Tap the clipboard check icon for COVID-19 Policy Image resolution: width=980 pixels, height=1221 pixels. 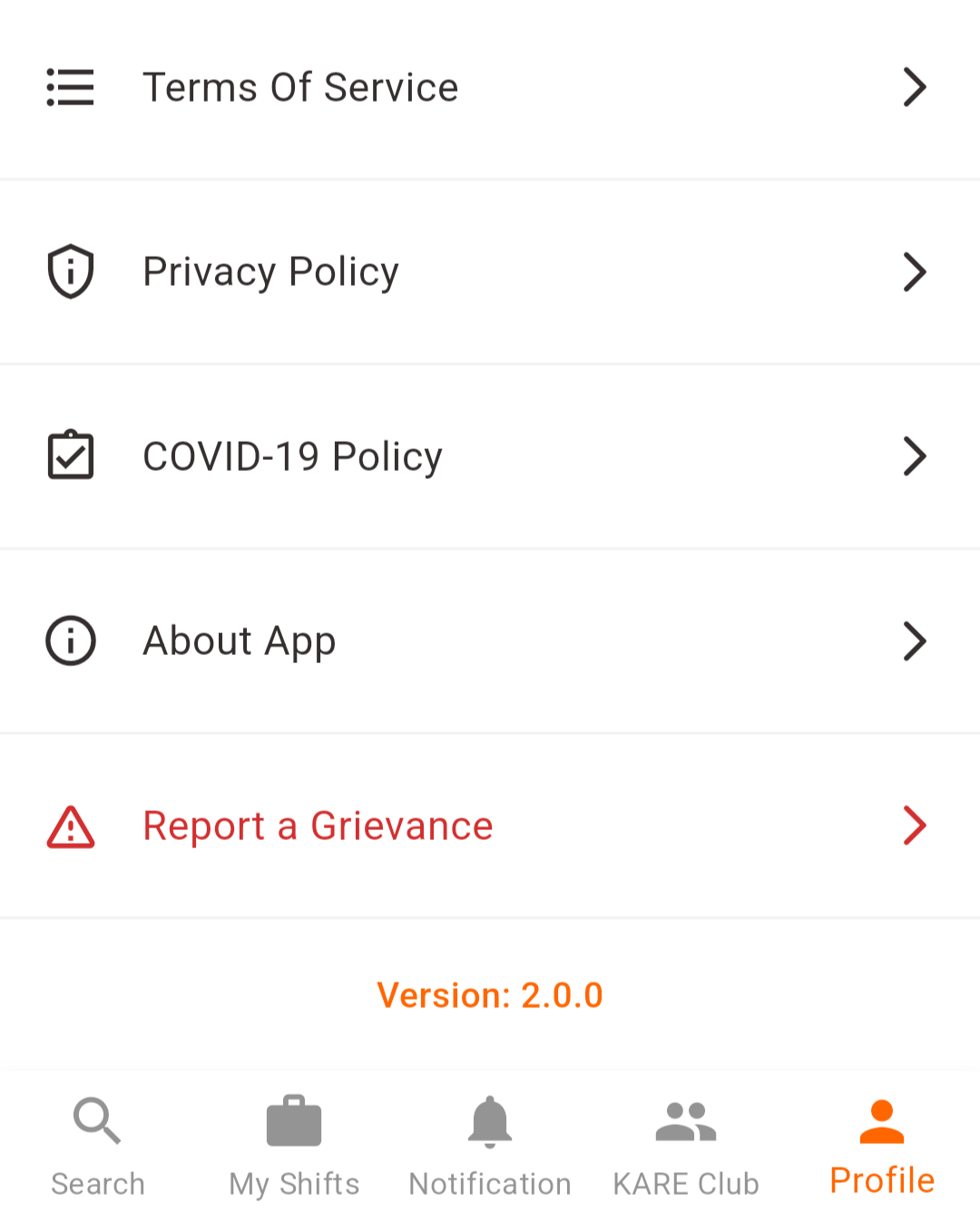point(71,454)
